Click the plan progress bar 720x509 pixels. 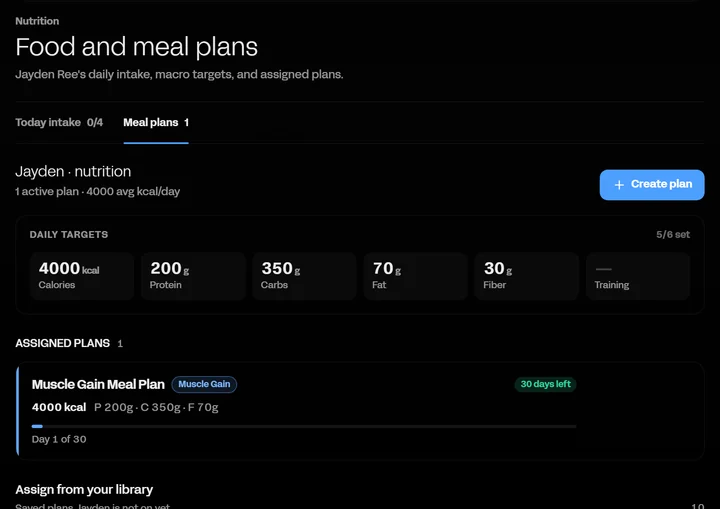coord(304,426)
